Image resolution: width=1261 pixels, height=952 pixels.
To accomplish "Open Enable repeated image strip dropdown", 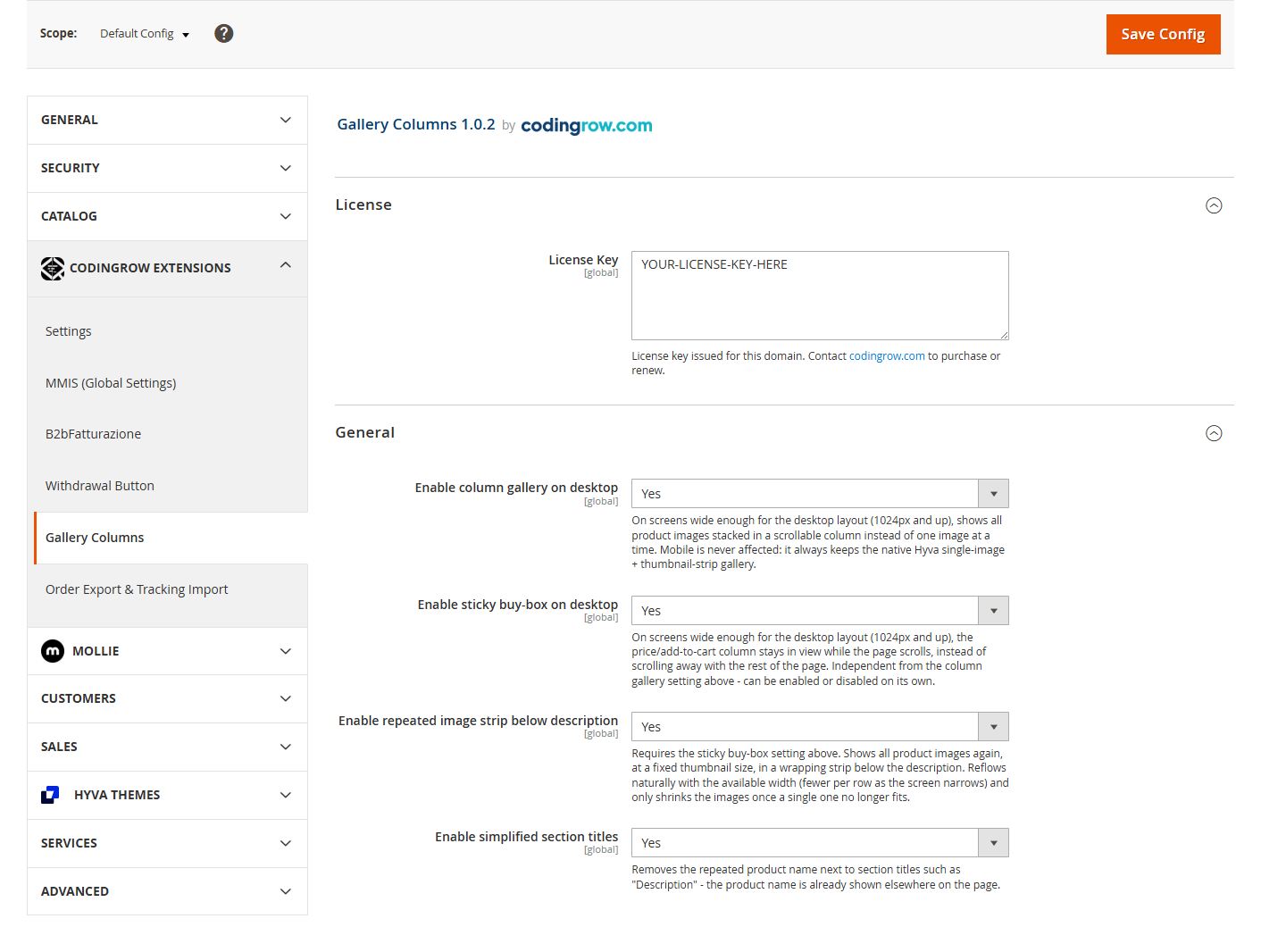I will (820, 727).
